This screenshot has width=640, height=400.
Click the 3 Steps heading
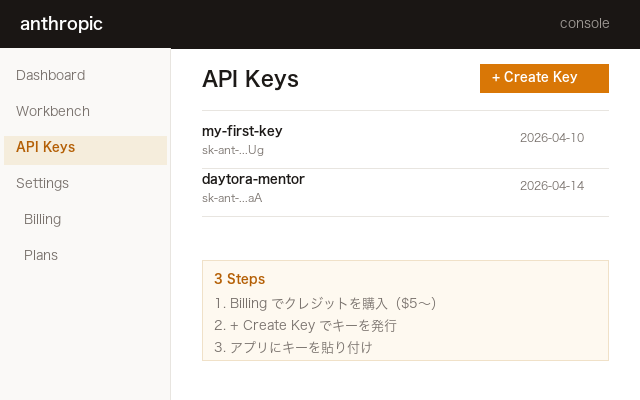point(240,279)
